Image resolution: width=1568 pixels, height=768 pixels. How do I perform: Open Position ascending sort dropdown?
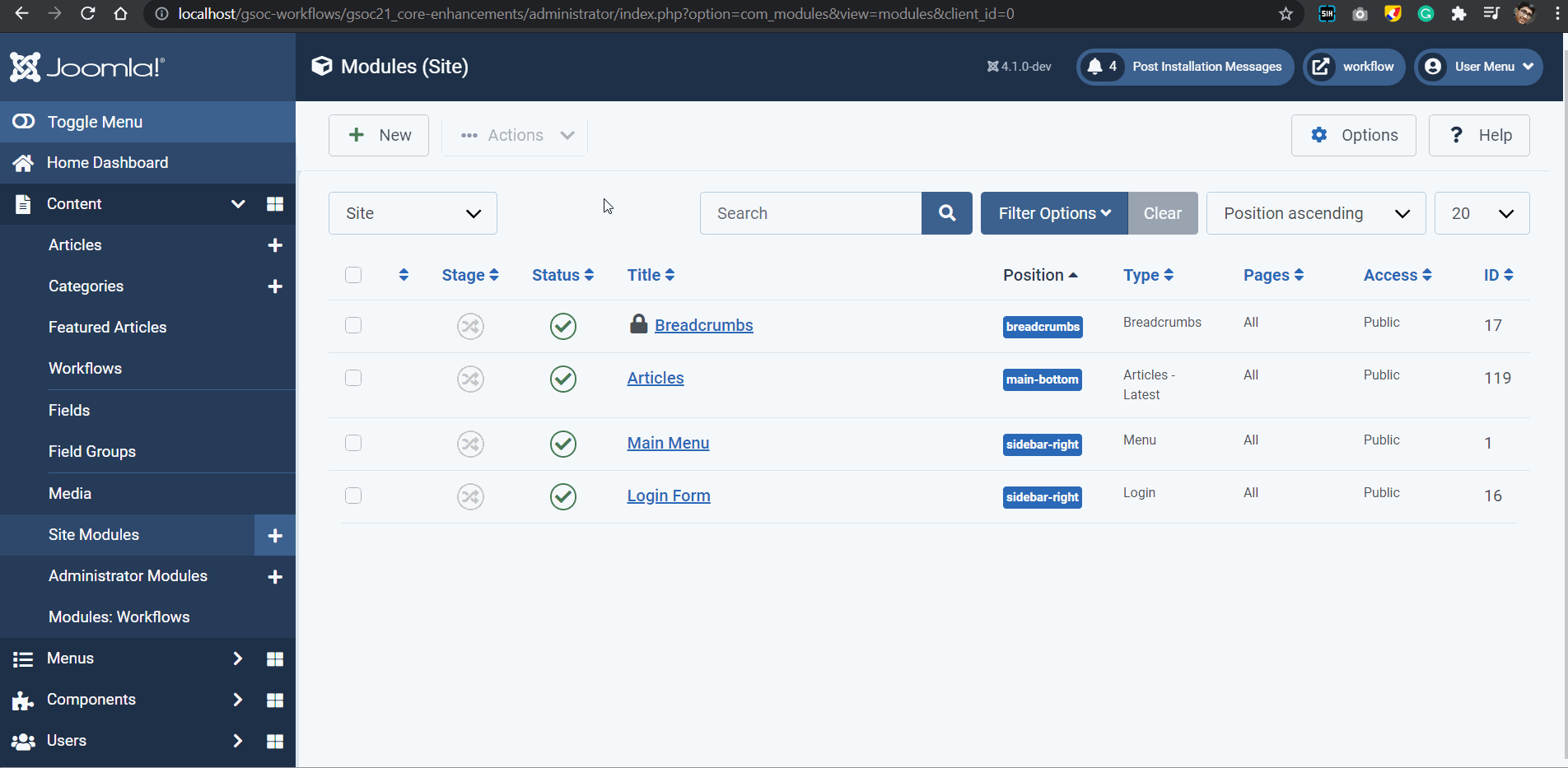pyautogui.click(x=1316, y=213)
